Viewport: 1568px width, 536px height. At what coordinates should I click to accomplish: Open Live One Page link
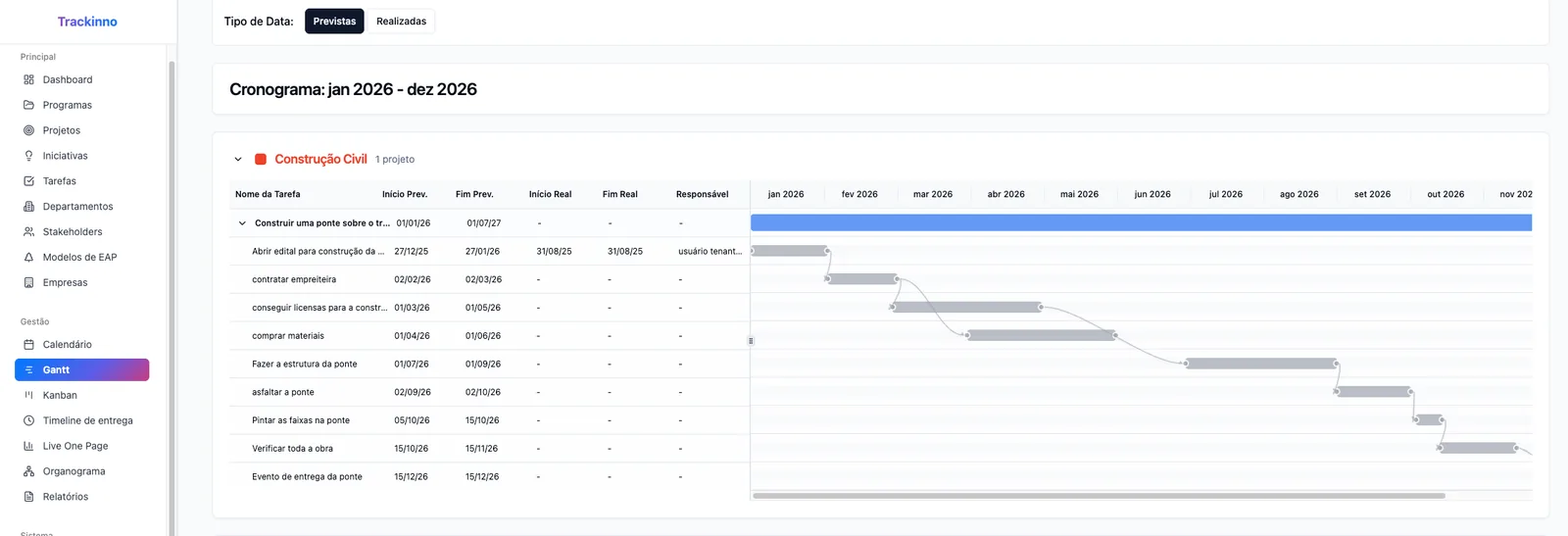[82, 447]
